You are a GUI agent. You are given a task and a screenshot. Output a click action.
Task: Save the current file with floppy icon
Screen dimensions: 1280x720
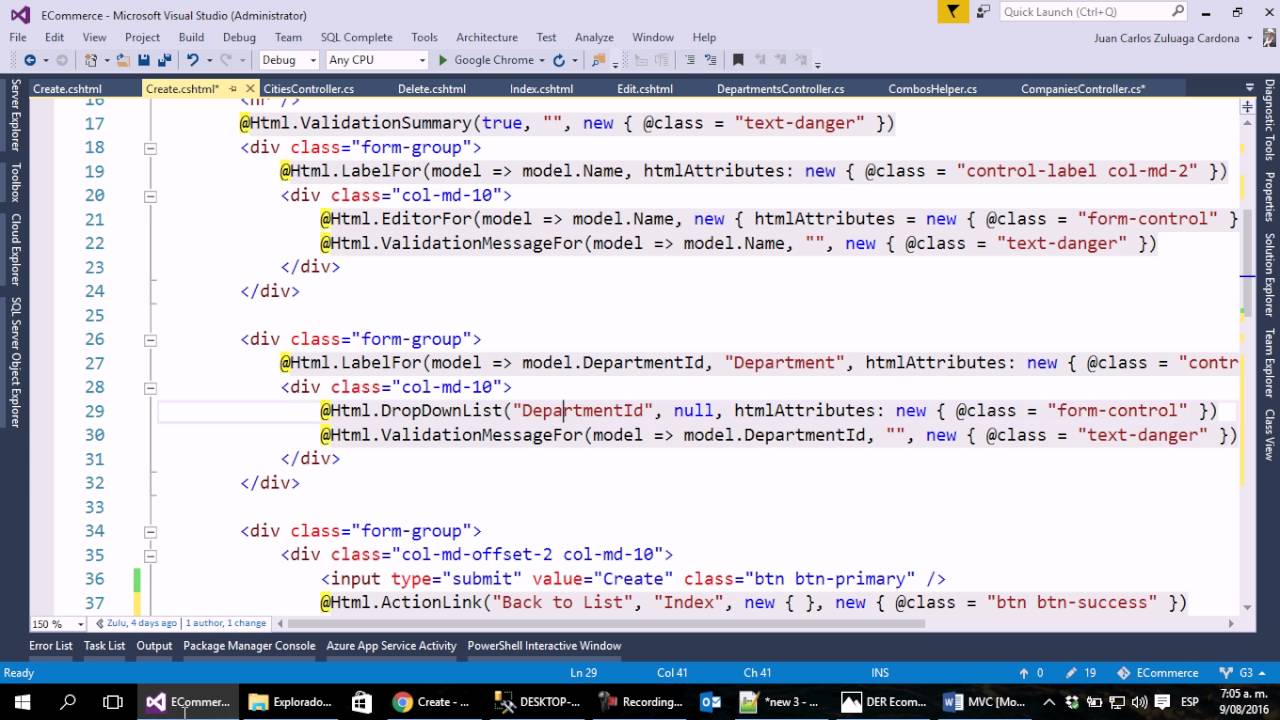pos(144,60)
